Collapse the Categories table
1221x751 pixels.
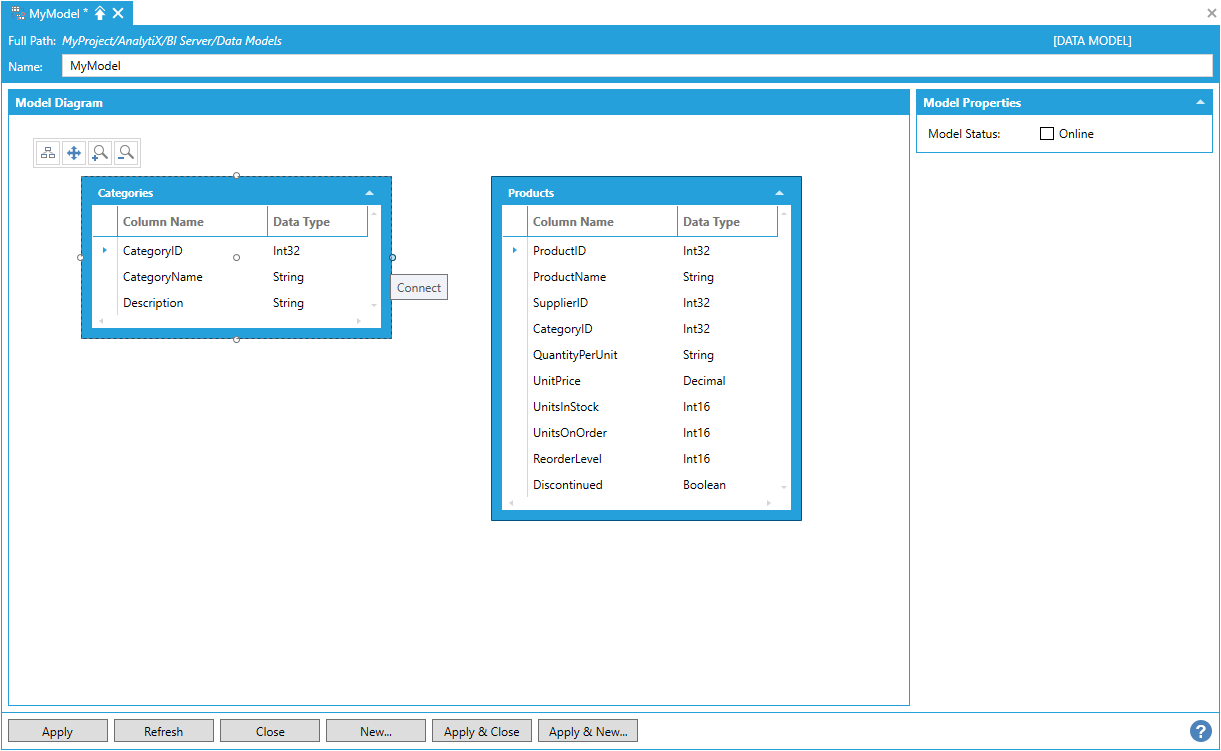point(370,193)
